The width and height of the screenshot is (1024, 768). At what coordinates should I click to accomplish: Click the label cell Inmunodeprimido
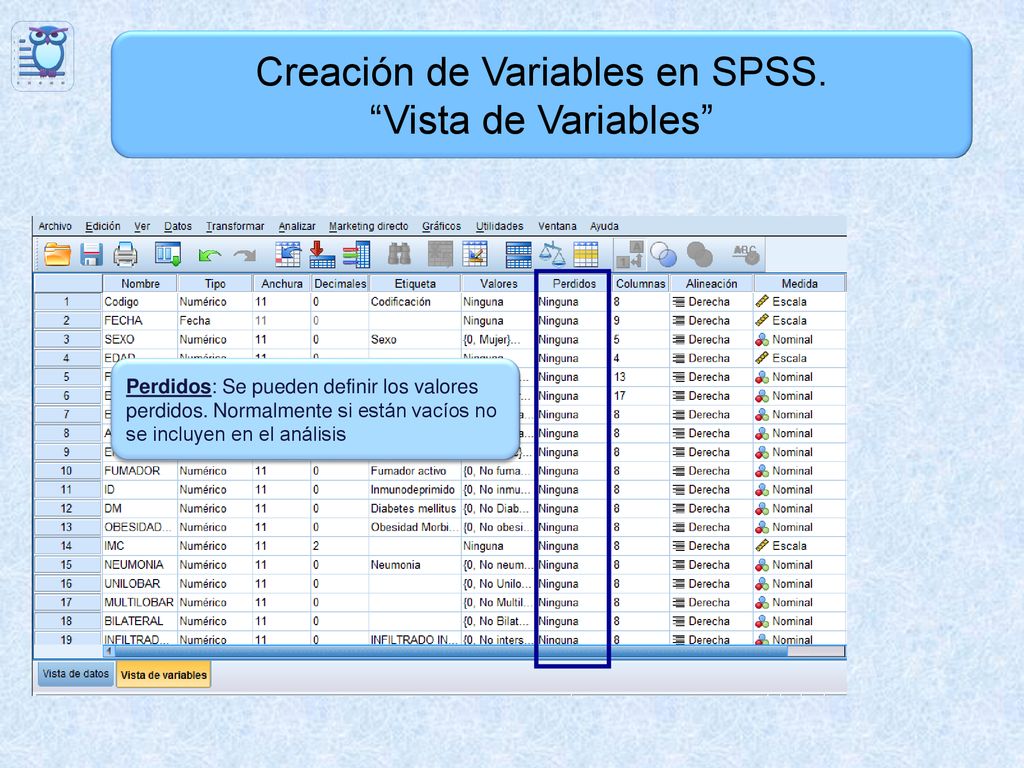coord(415,490)
